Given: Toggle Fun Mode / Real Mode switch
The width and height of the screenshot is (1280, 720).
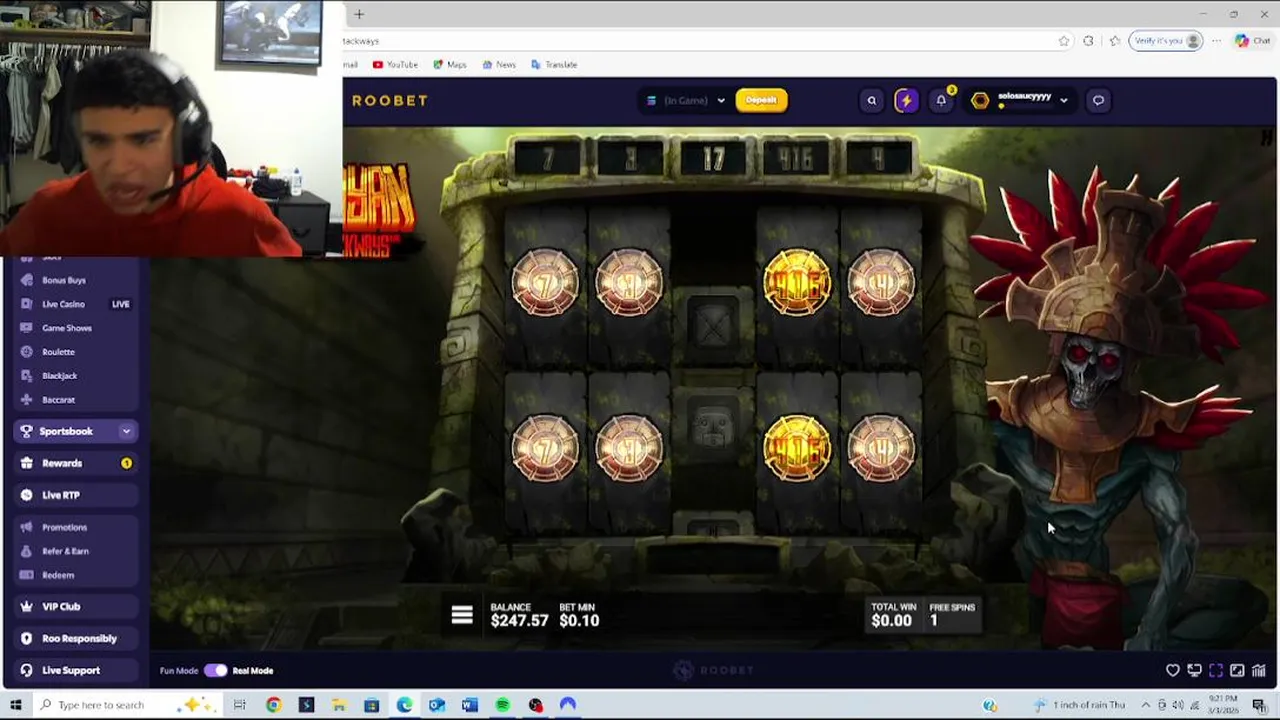Looking at the screenshot, I should pos(216,671).
